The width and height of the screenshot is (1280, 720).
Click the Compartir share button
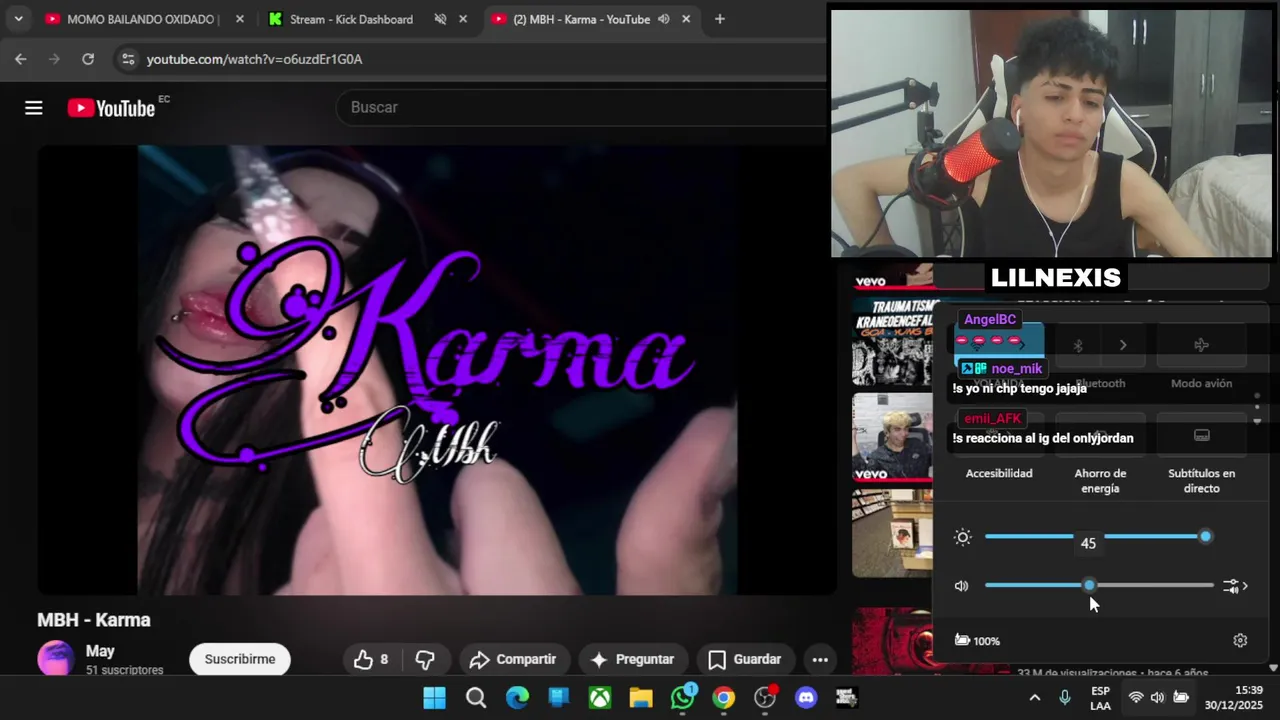click(x=513, y=659)
